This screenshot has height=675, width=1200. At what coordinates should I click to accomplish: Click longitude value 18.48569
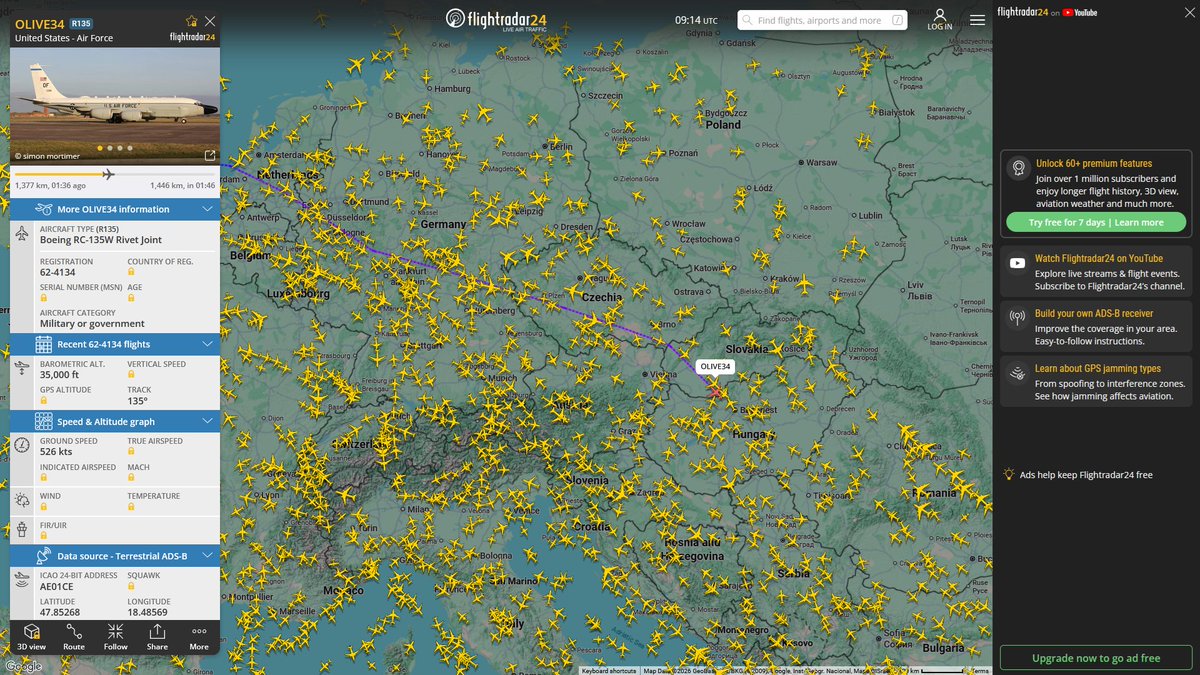point(147,612)
